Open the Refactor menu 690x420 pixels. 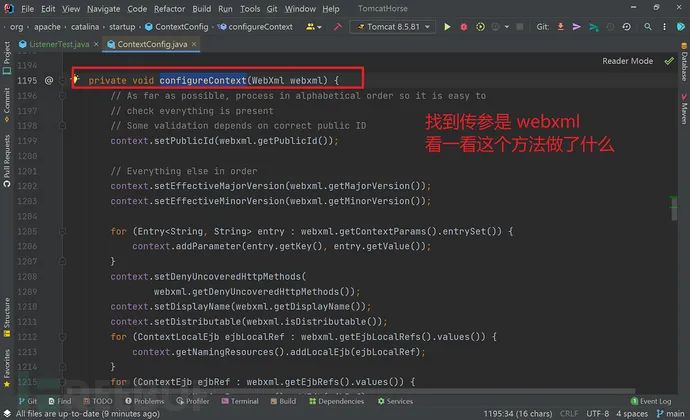(x=168, y=8)
